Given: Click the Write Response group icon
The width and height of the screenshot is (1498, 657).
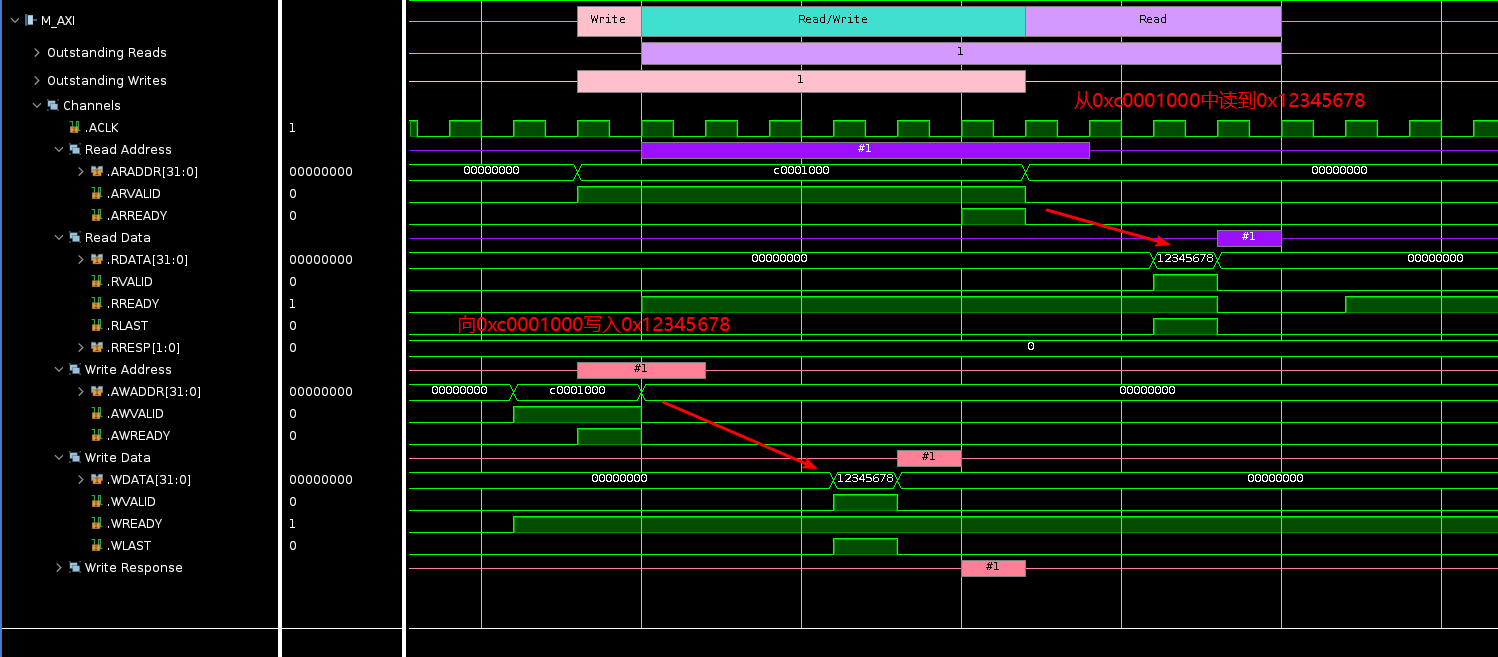Looking at the screenshot, I should [x=75, y=567].
